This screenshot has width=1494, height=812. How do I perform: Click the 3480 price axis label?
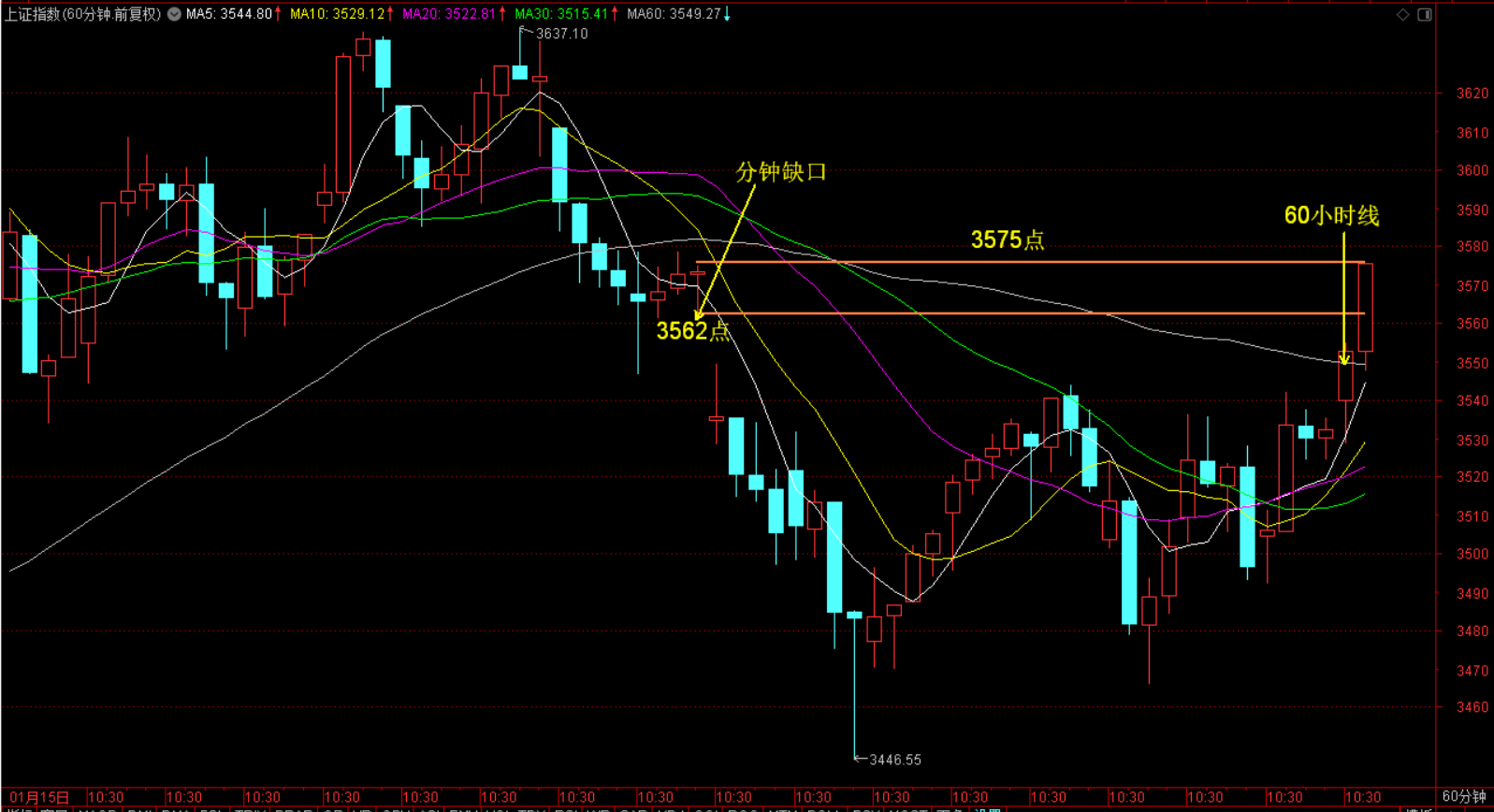click(1472, 631)
